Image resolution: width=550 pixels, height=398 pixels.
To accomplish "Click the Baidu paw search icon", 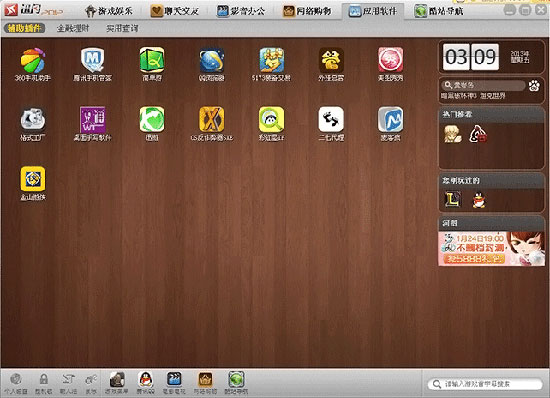I will (534, 85).
